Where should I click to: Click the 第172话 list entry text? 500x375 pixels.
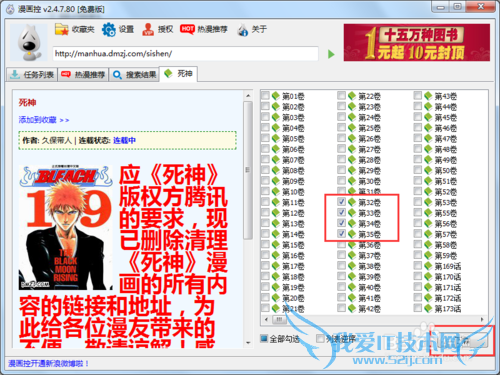(x=448, y=298)
